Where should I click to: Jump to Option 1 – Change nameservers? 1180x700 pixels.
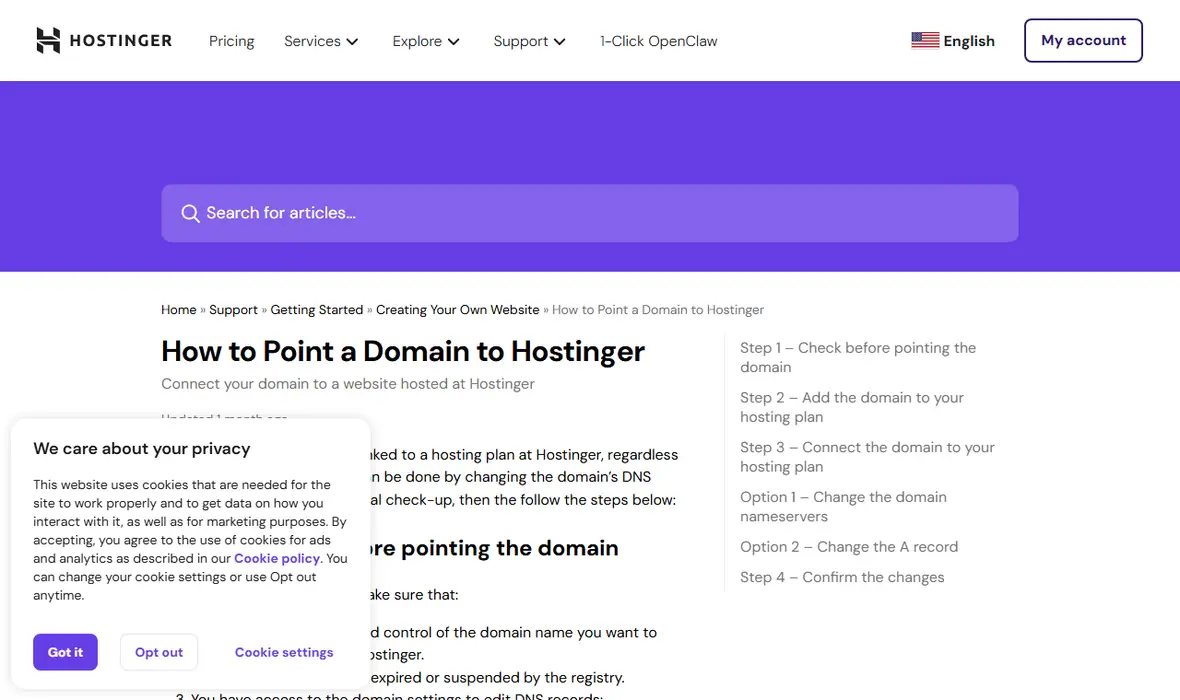843,507
